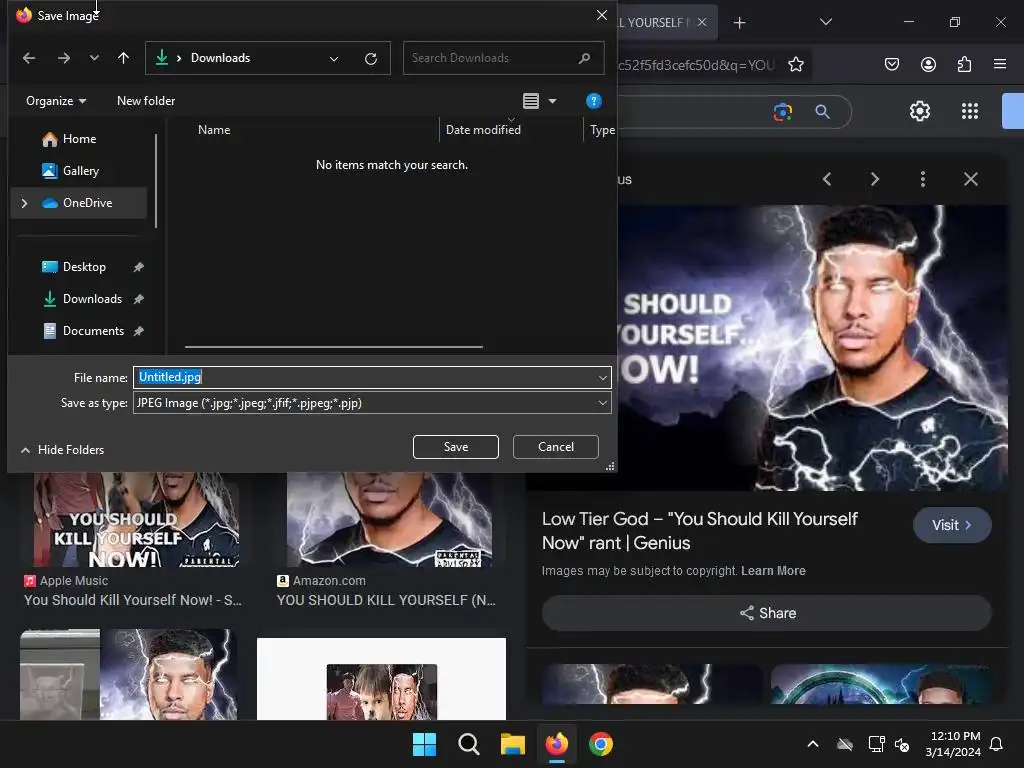The height and width of the screenshot is (768, 1024).
Task: Open File Explorer from taskbar
Action: (513, 744)
